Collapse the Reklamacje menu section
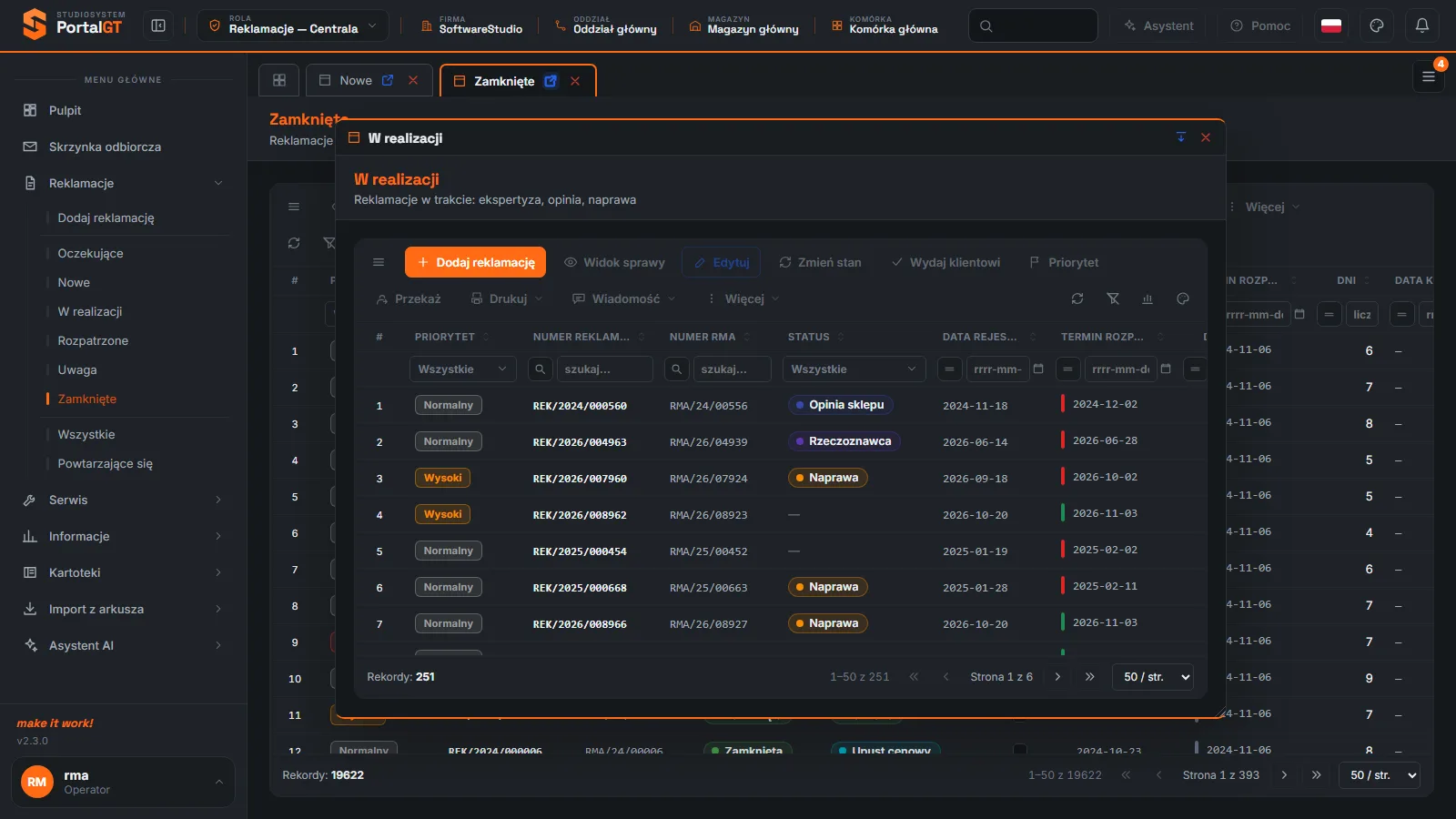The width and height of the screenshot is (1456, 819). click(123, 183)
